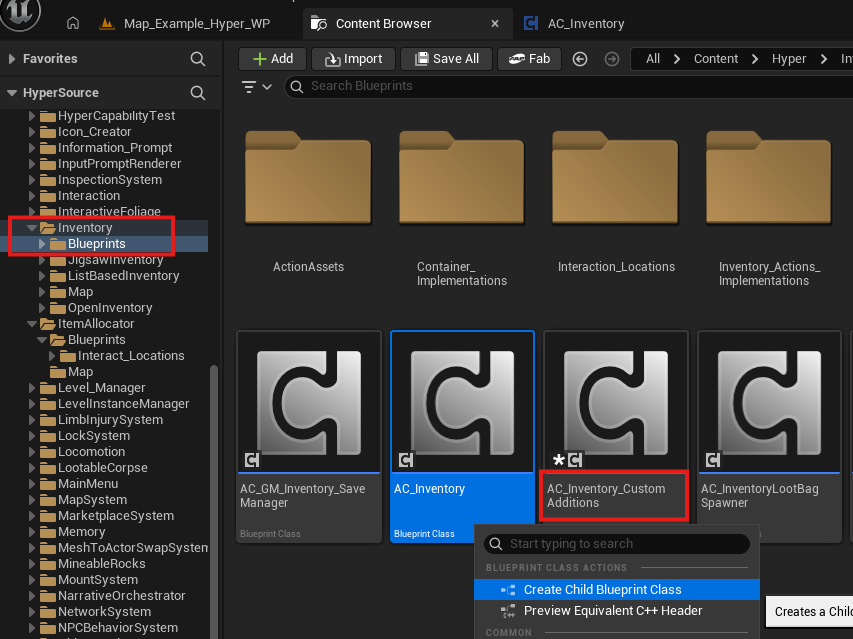The width and height of the screenshot is (853, 639).
Task: Go back with the left arrow history button
Action: (580, 59)
